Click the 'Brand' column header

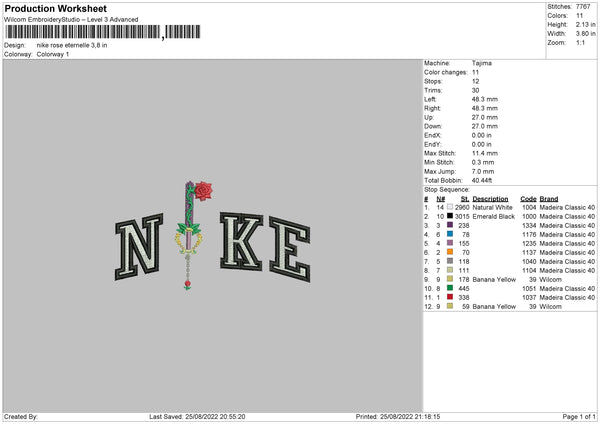coord(549,199)
